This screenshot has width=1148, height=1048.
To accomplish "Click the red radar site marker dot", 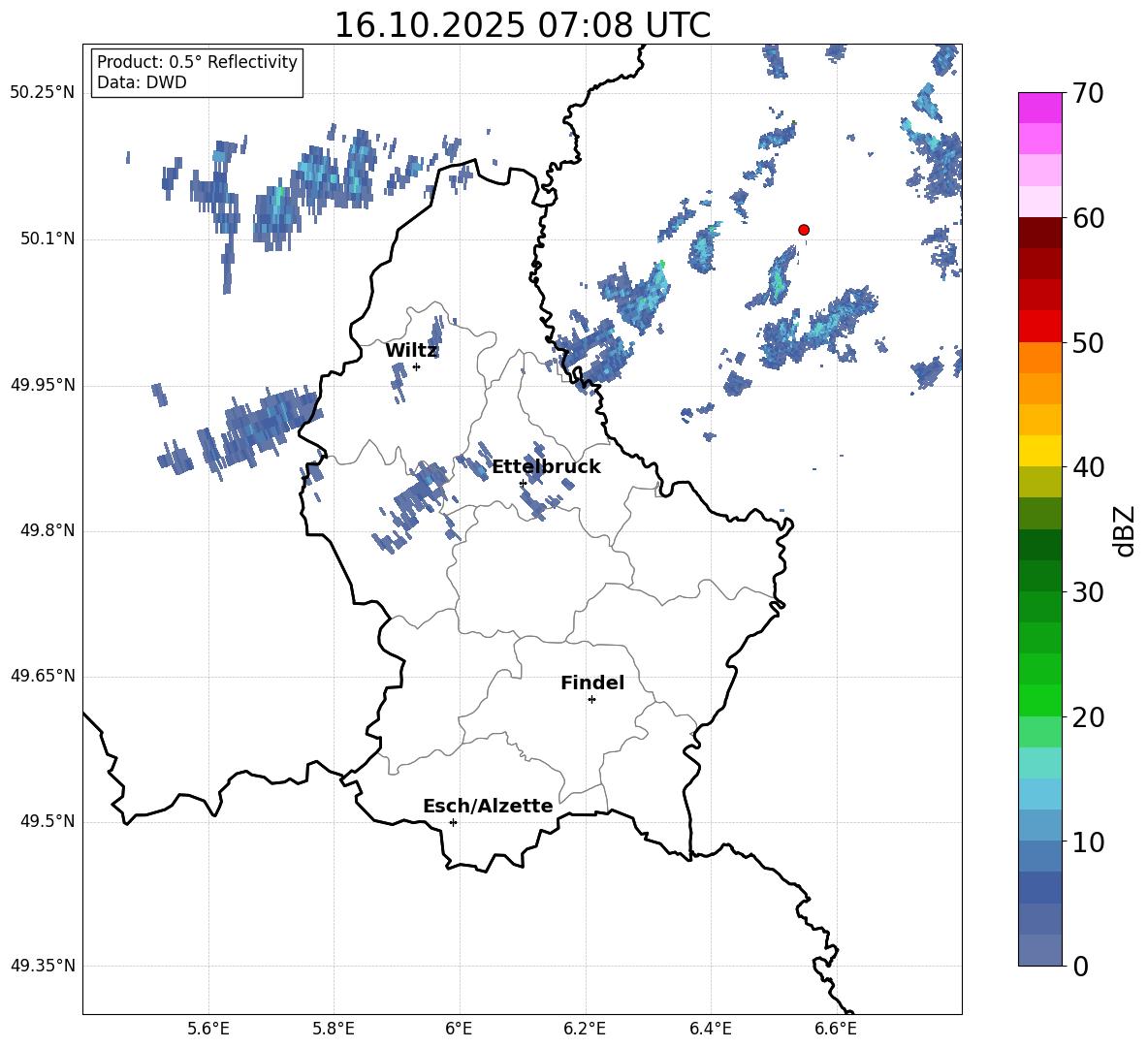I will [804, 230].
